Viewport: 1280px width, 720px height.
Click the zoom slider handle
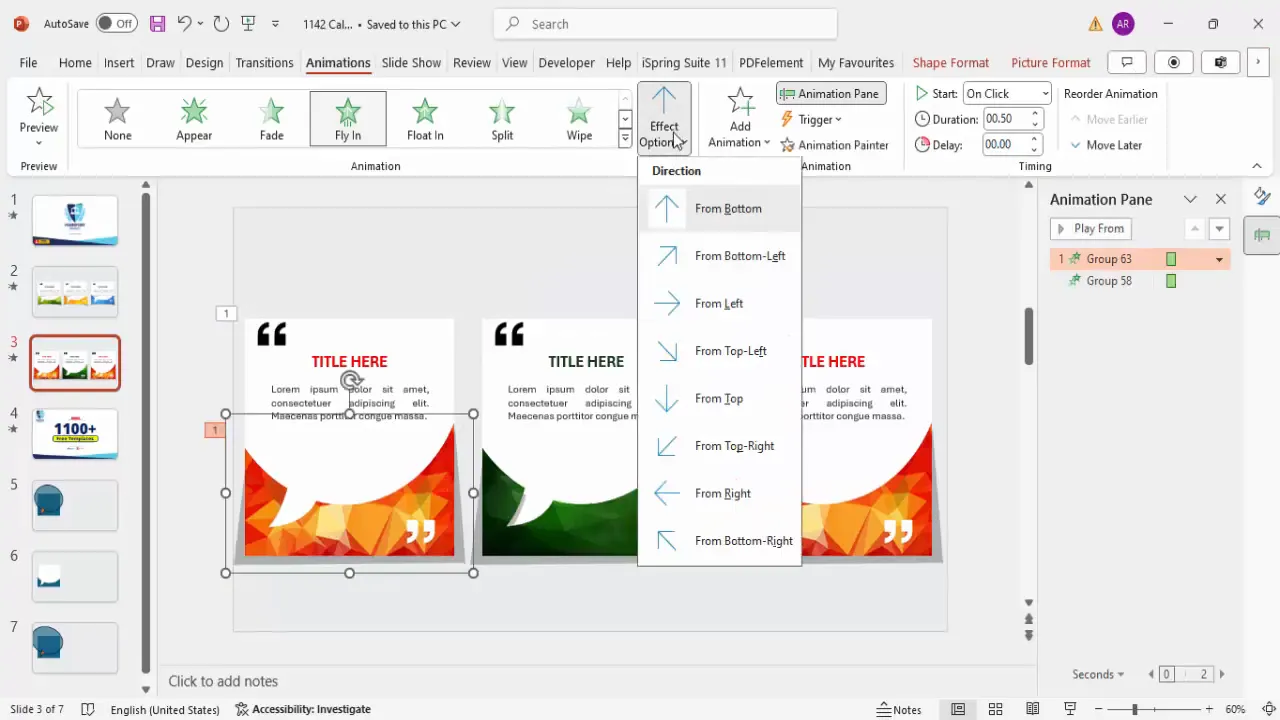[1134, 709]
